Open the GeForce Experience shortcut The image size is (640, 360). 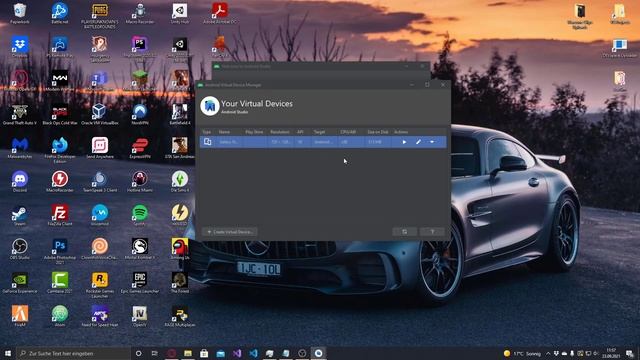pos(20,283)
